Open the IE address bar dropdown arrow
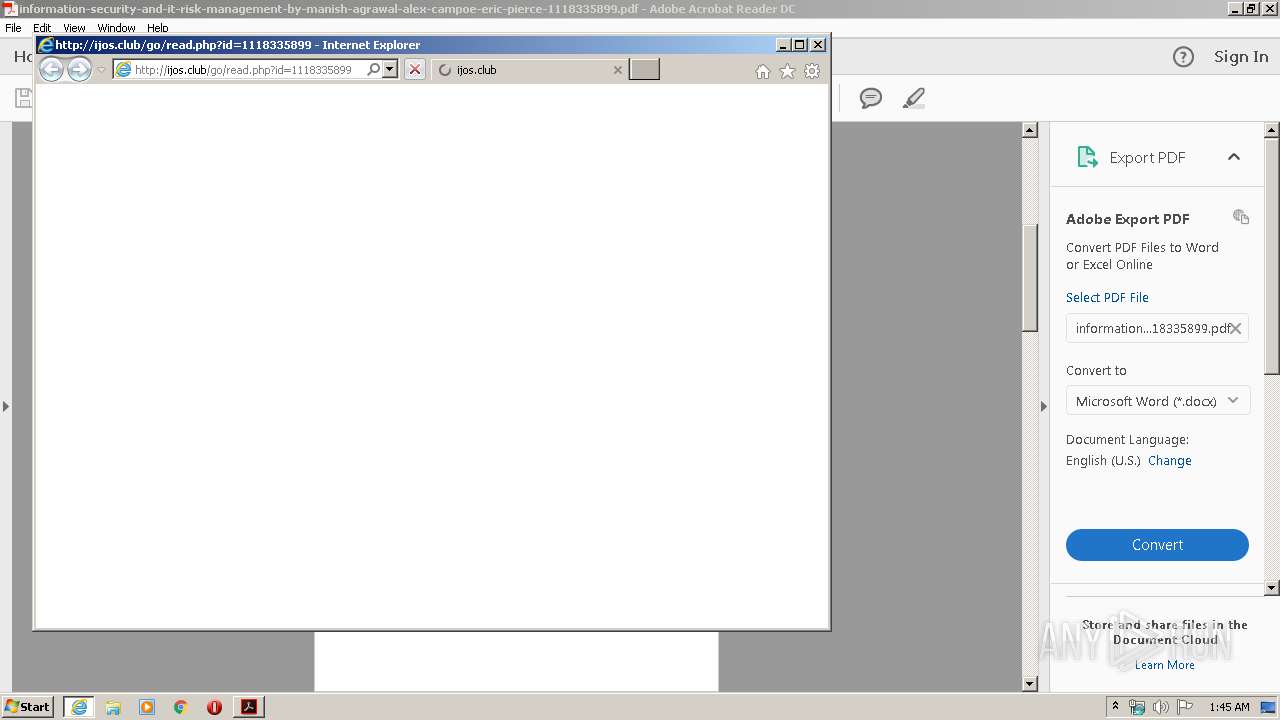1280x720 pixels. pyautogui.click(x=390, y=69)
